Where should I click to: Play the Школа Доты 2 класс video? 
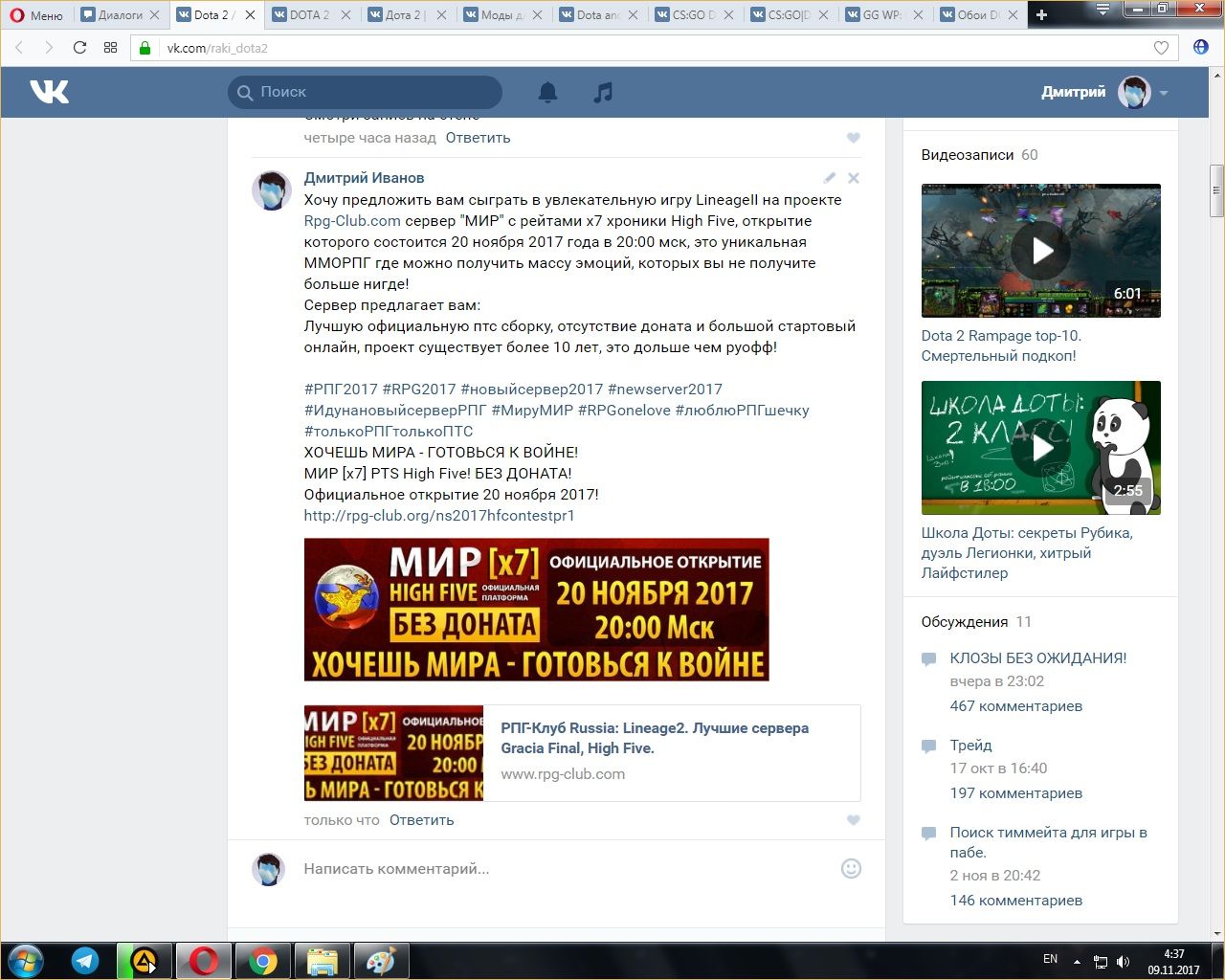click(x=1041, y=448)
